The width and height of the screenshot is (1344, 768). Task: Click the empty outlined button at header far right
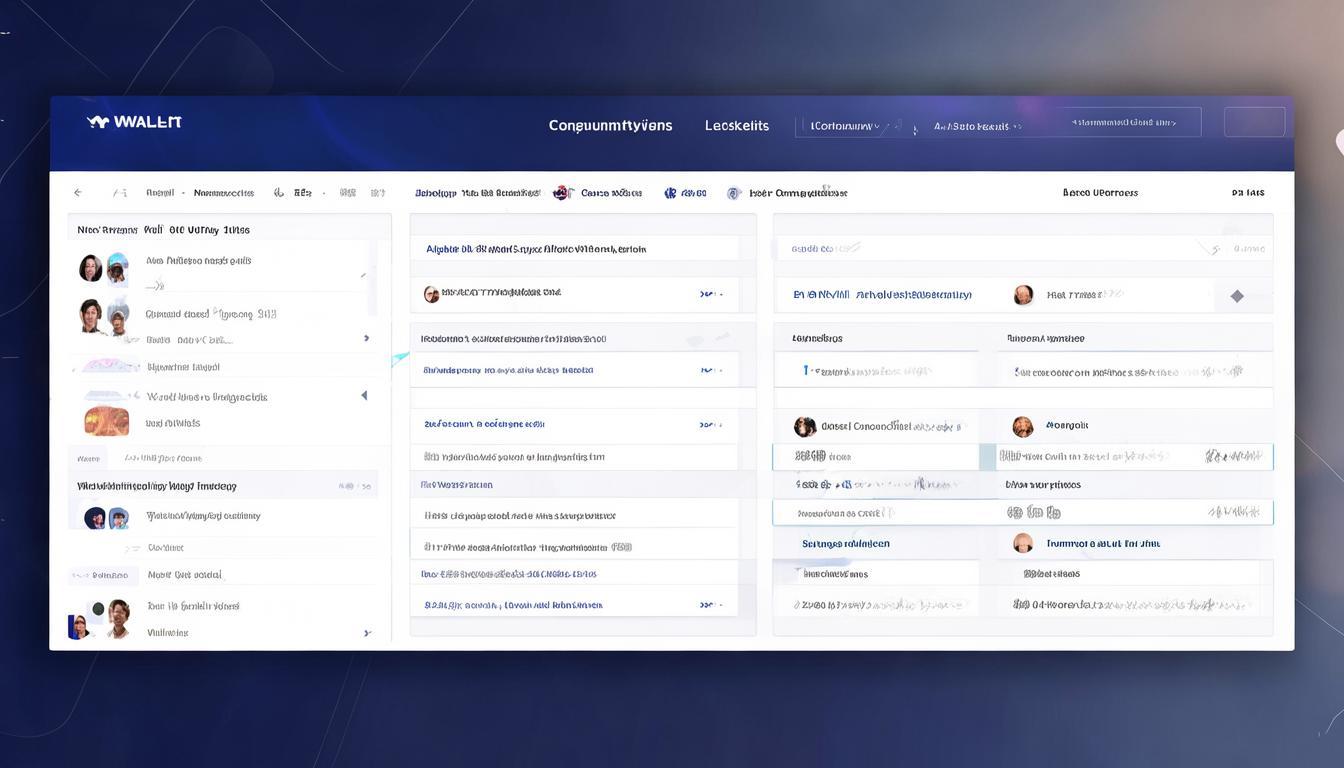(x=1254, y=122)
